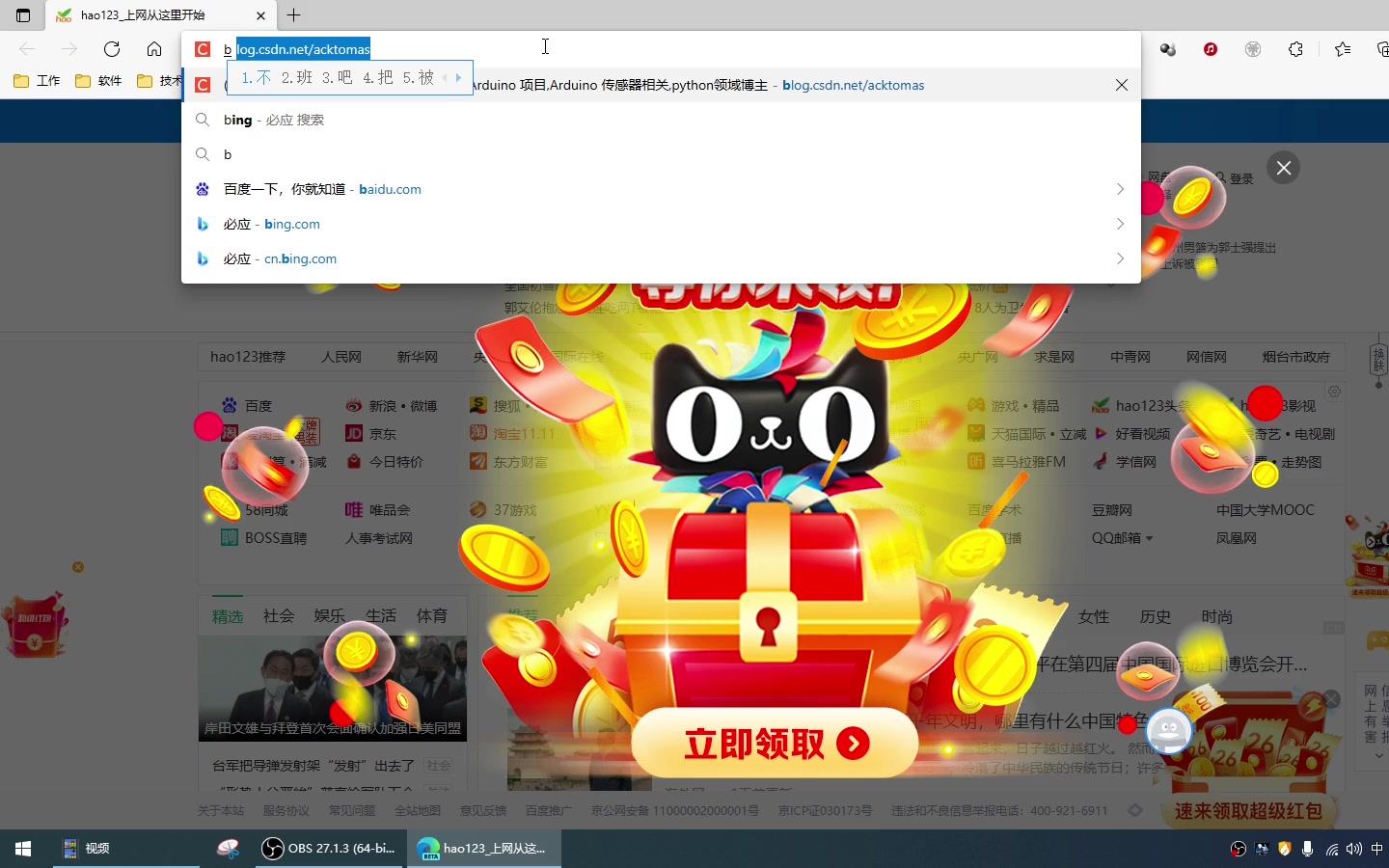Choose IME candidate 3 吧
This screenshot has width=1389, height=868.
tap(338, 78)
